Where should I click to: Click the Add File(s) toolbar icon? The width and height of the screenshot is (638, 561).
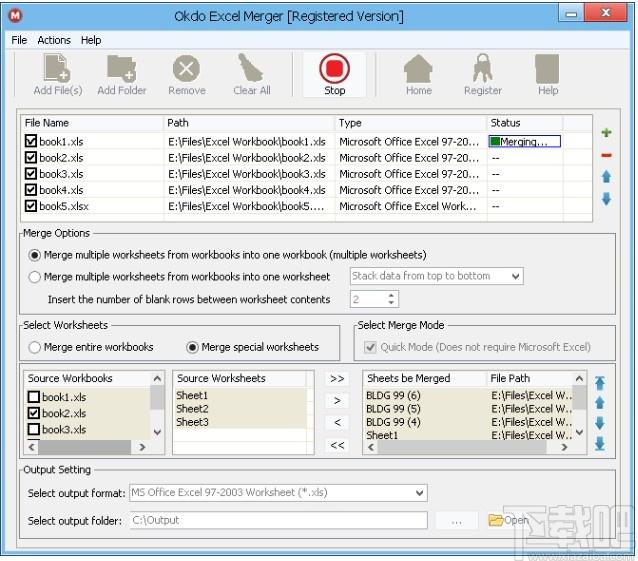click(x=57, y=68)
